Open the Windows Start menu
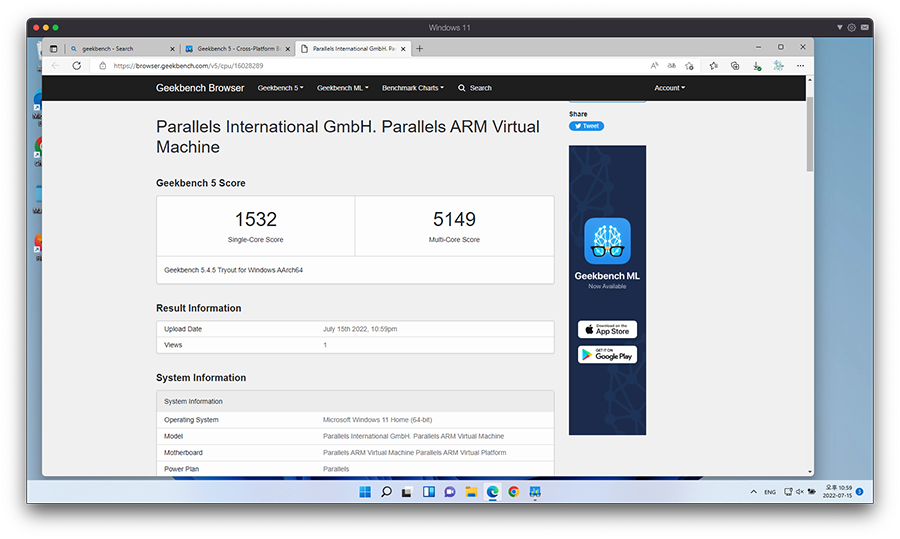Viewport: 900px width, 539px height. 365,492
